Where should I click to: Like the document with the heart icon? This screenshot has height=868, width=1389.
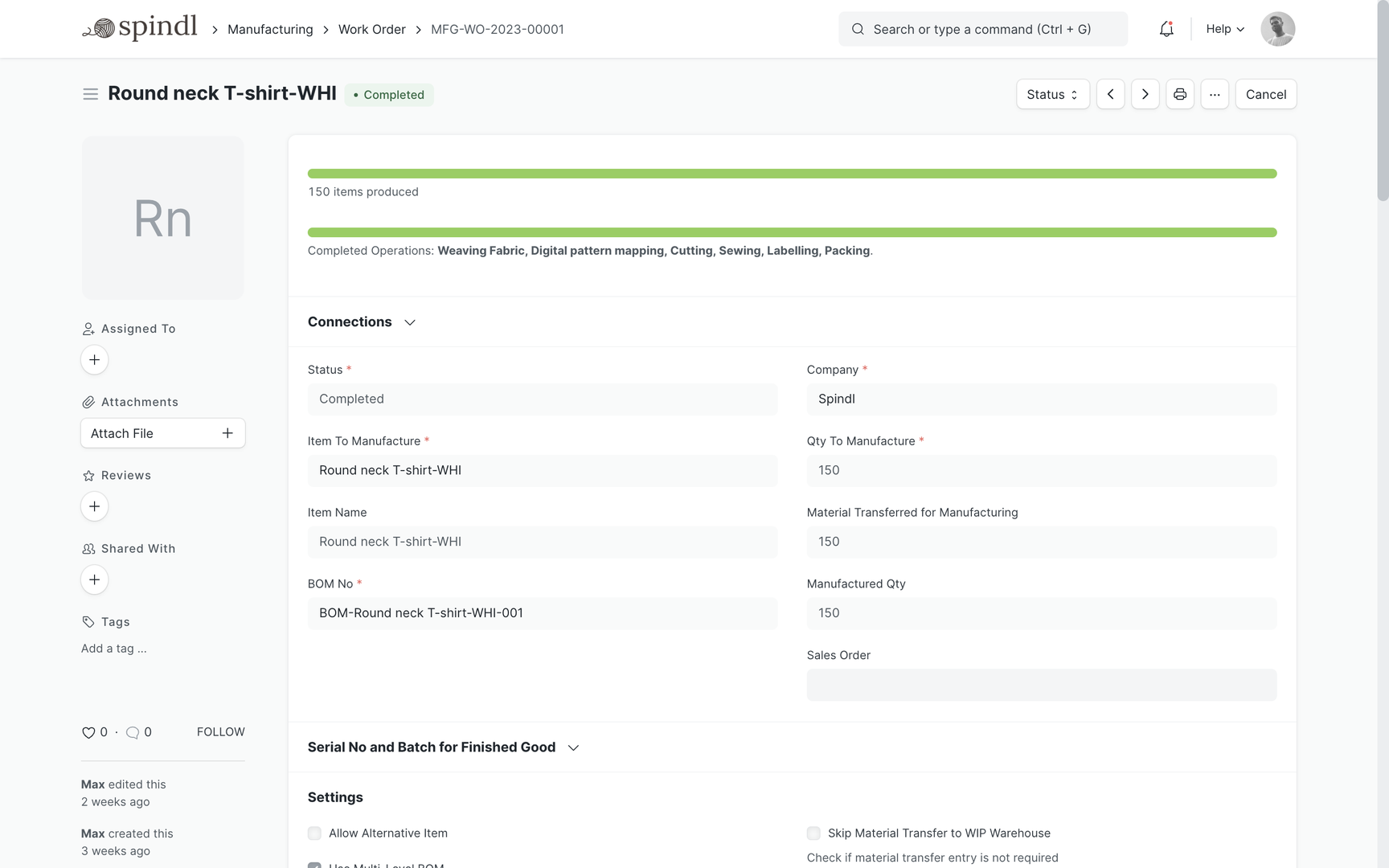click(x=88, y=732)
